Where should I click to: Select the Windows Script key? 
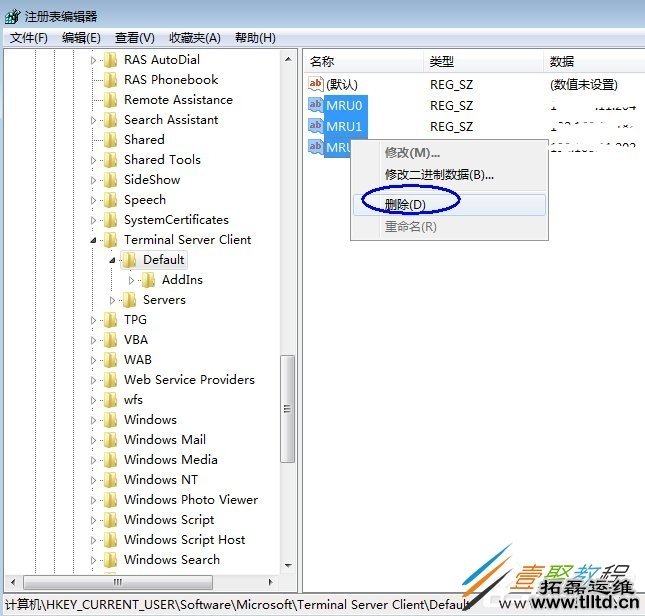pyautogui.click(x=169, y=520)
